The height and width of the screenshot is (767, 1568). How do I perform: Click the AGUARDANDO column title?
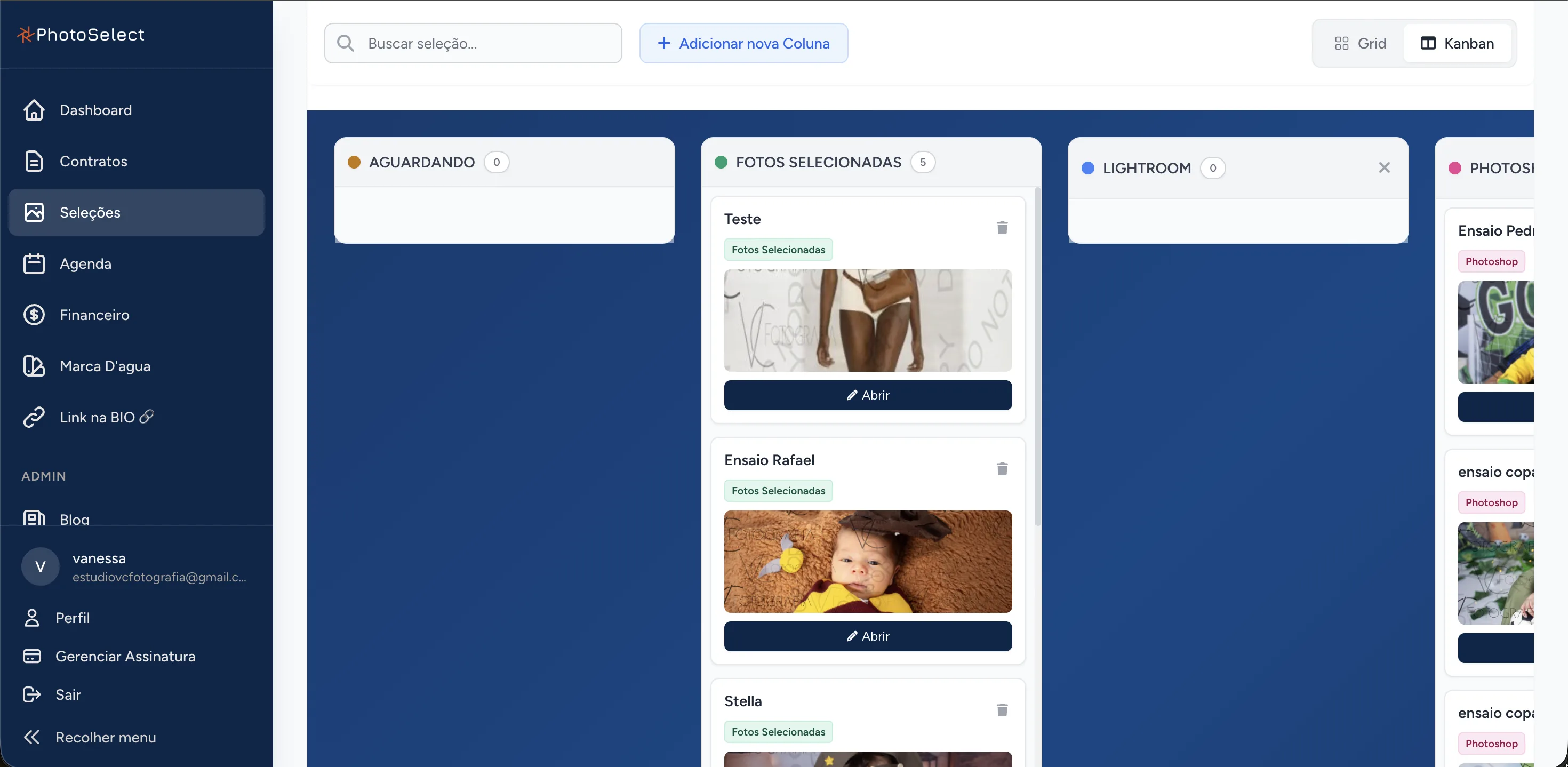click(421, 162)
